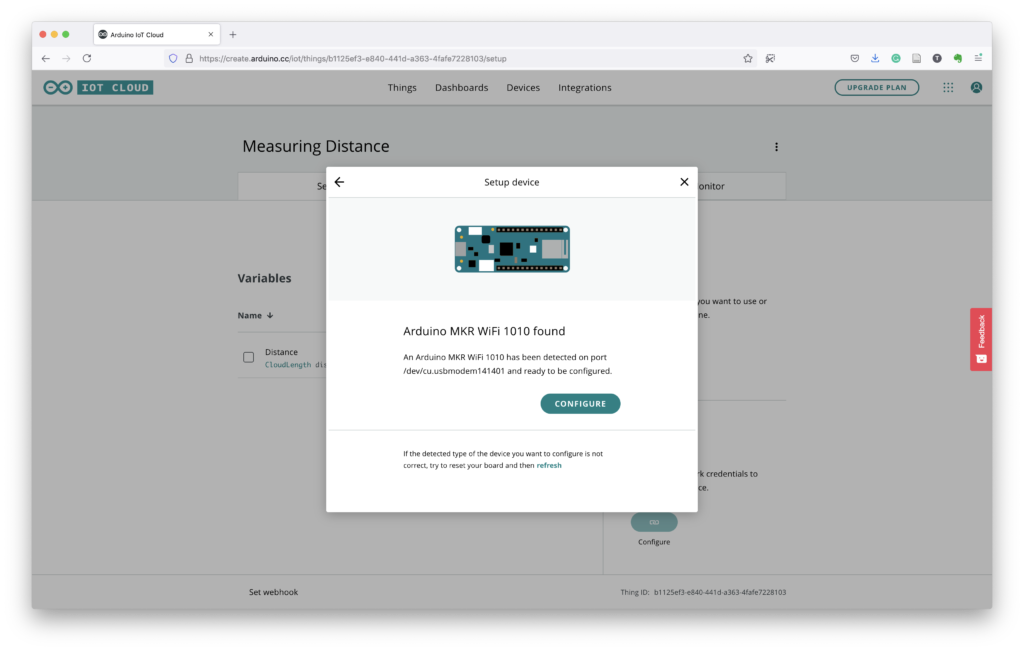Click the refresh link in the dialog
Viewport: 1024px width, 651px height.
[549, 466]
